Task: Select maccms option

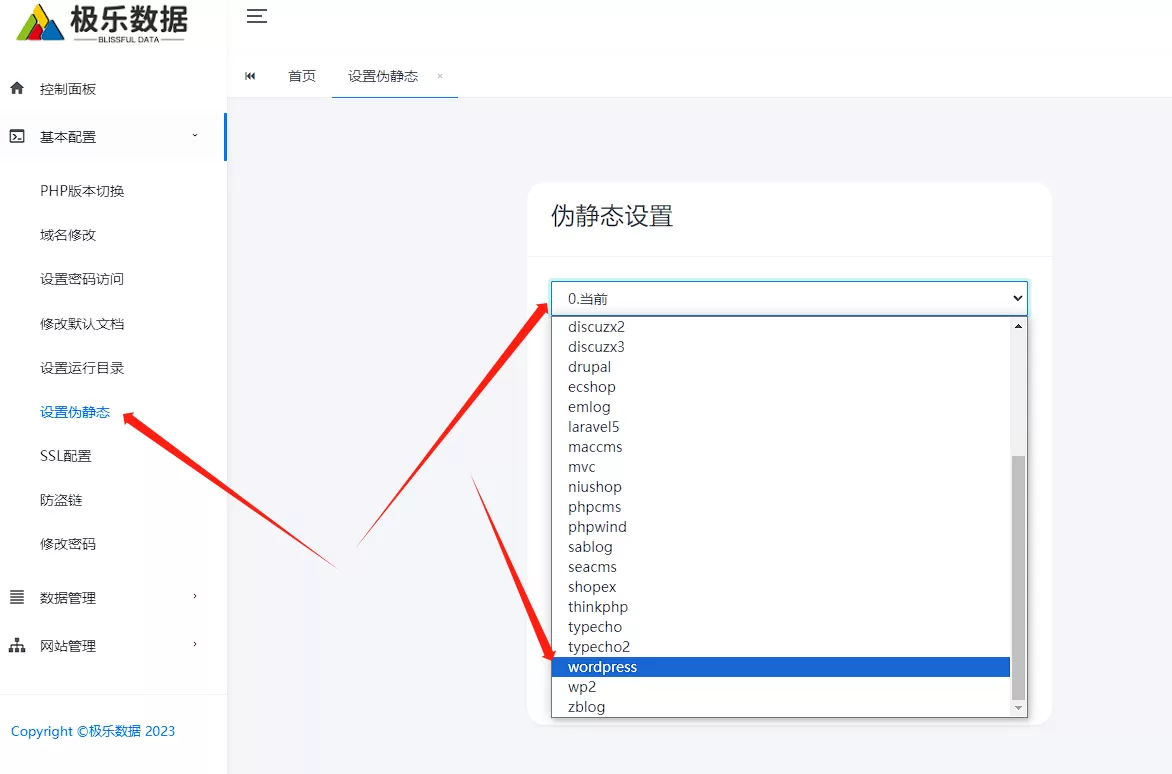Action: coord(781,447)
